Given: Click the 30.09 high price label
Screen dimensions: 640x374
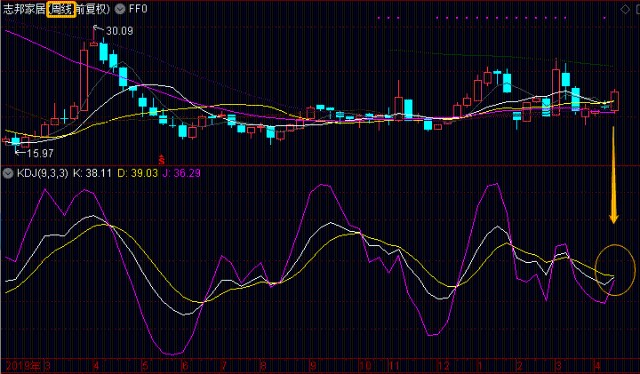Looking at the screenshot, I should 120,31.
